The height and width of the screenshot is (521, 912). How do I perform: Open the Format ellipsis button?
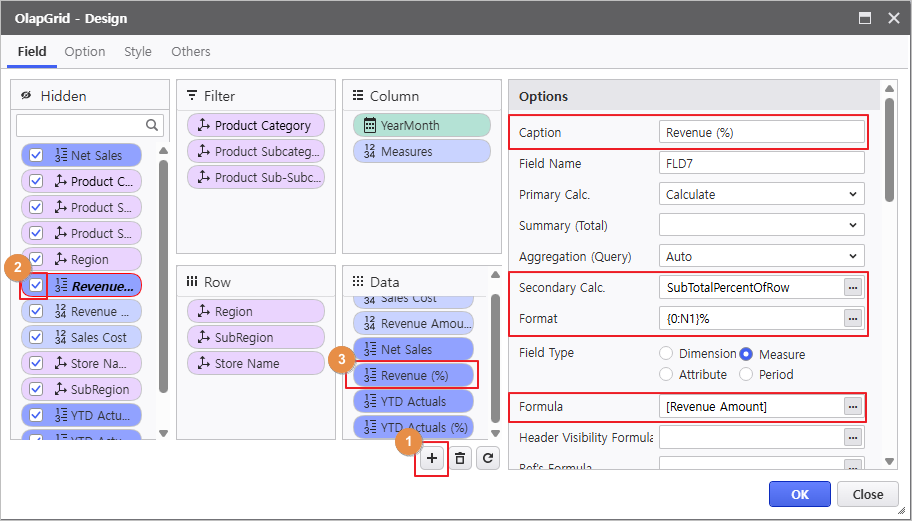852,318
